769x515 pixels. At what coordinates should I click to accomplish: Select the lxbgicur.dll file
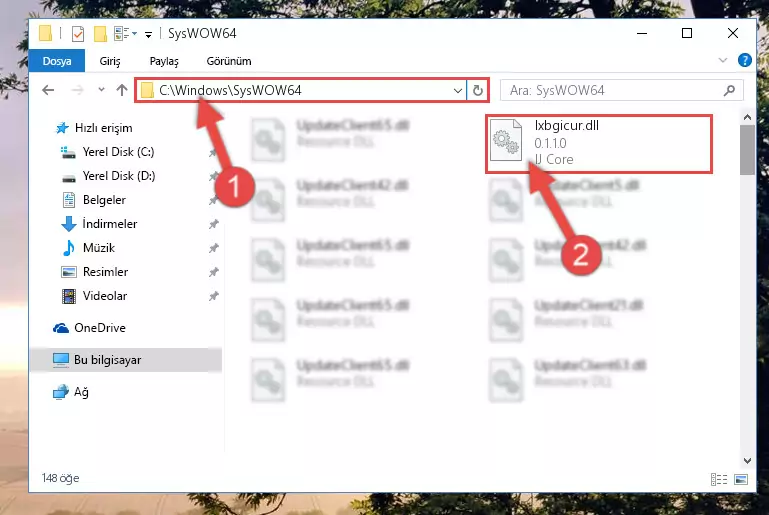tap(599, 144)
